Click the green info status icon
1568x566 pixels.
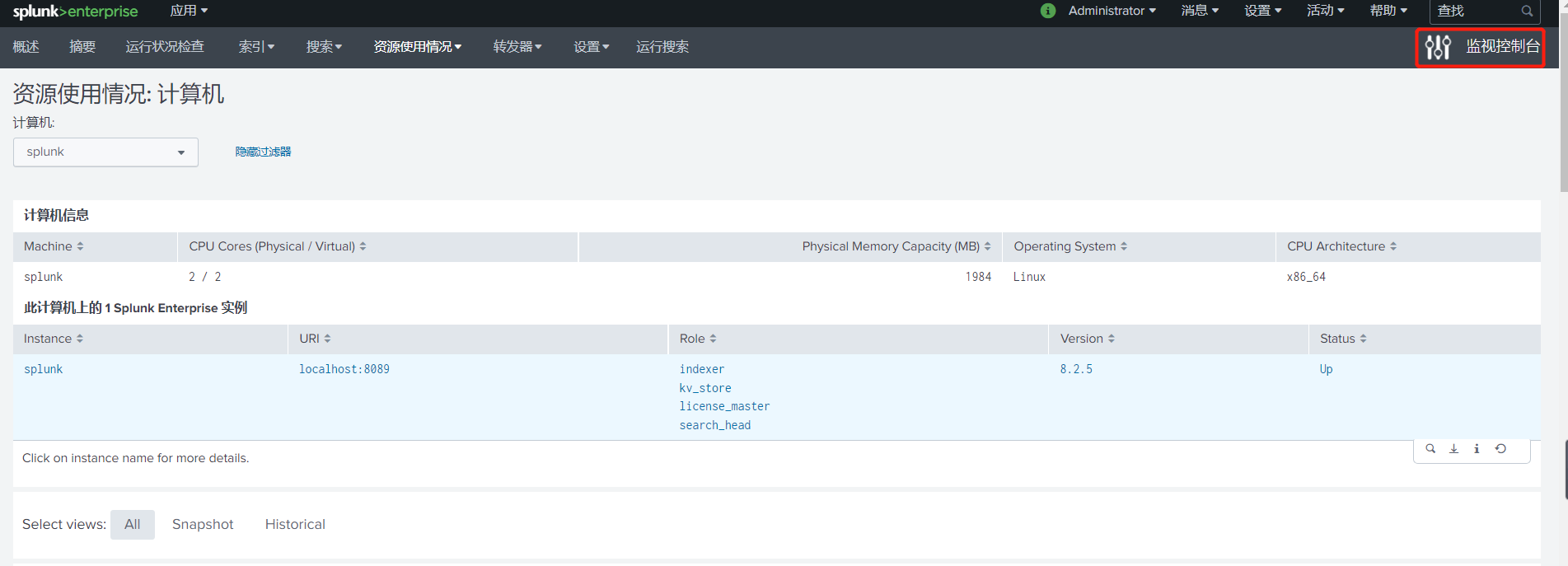coord(1048,11)
